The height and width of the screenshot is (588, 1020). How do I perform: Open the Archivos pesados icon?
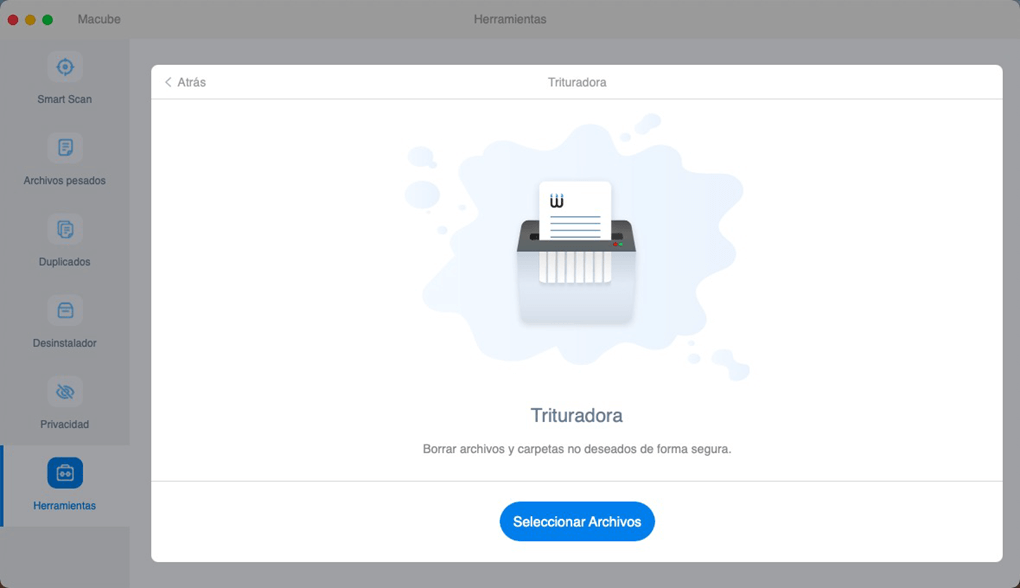pos(64,148)
